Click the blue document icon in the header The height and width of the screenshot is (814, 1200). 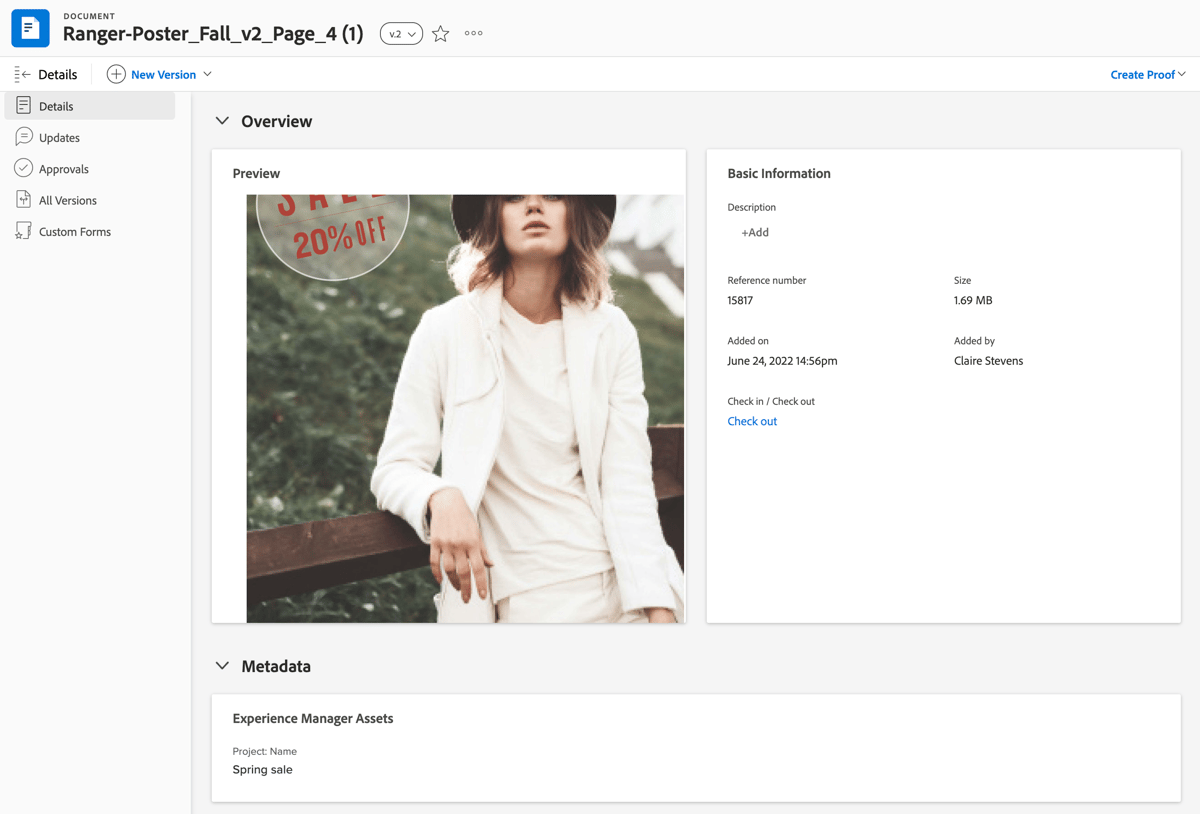(30, 27)
